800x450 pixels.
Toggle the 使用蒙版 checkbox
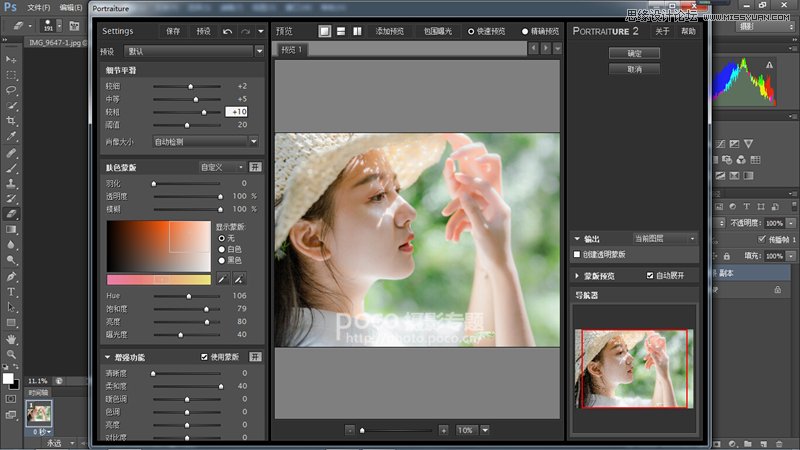click(x=205, y=356)
